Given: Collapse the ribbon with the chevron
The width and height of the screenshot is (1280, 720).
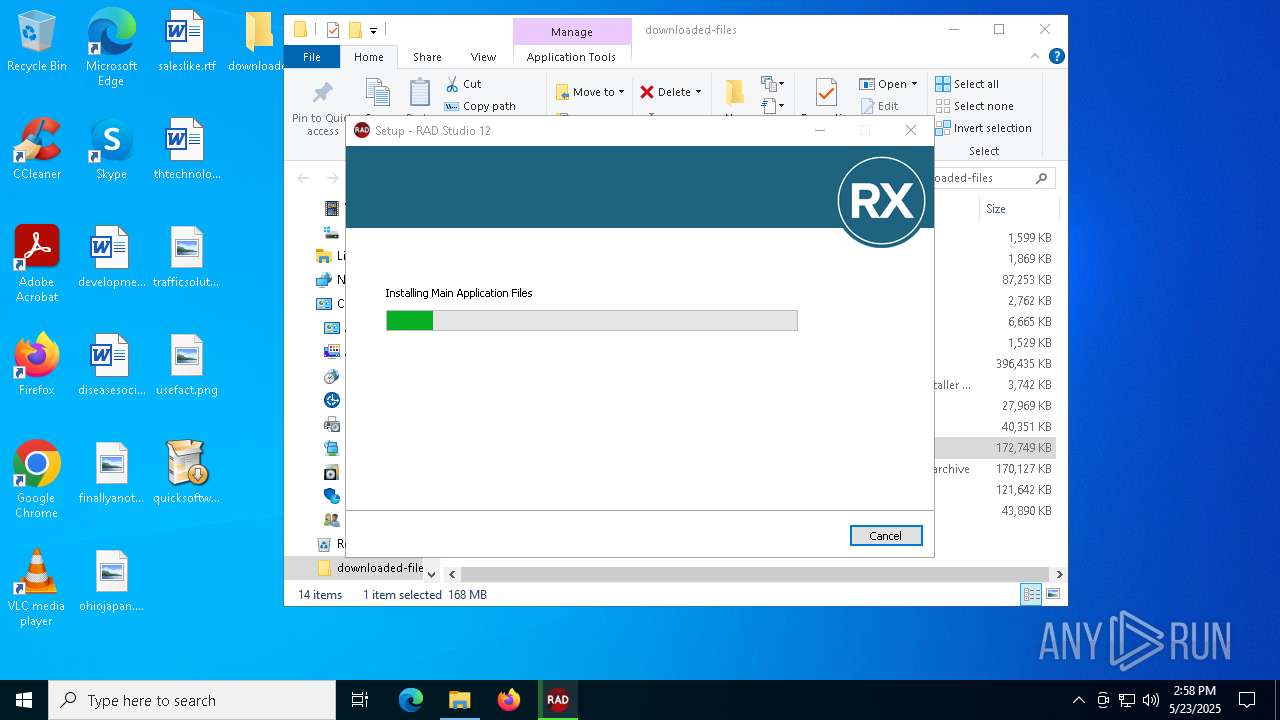Looking at the screenshot, I should pyautogui.click(x=1035, y=57).
